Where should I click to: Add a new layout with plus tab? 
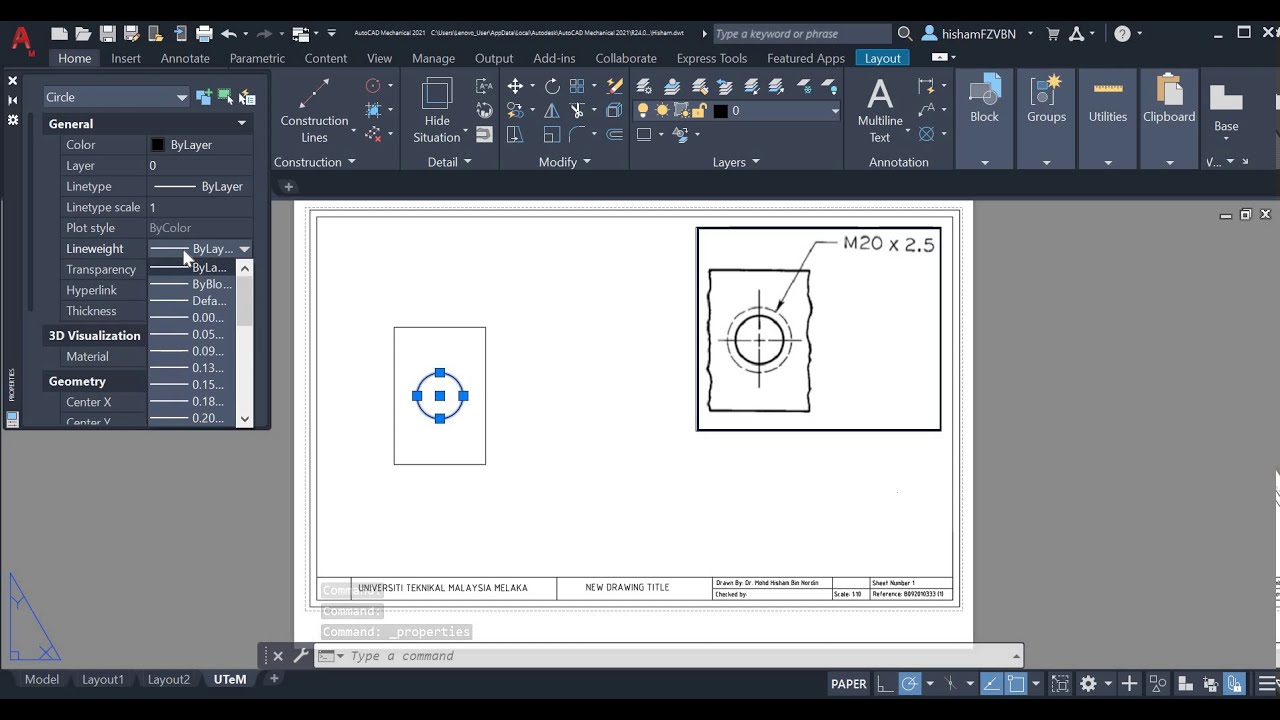point(274,679)
